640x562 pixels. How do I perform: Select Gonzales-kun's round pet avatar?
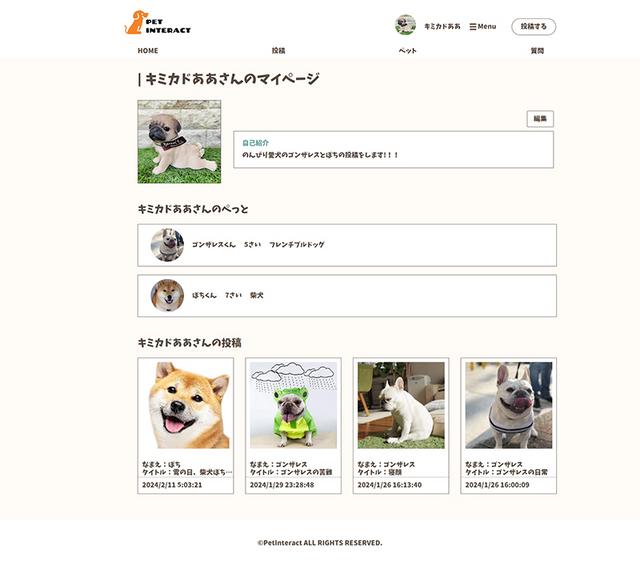167,245
